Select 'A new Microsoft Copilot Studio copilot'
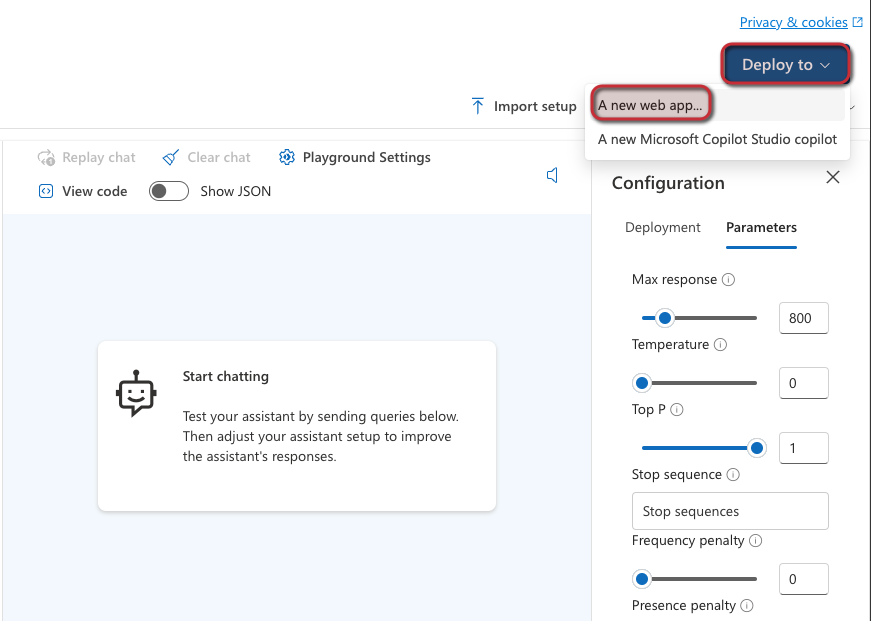 click(x=716, y=139)
